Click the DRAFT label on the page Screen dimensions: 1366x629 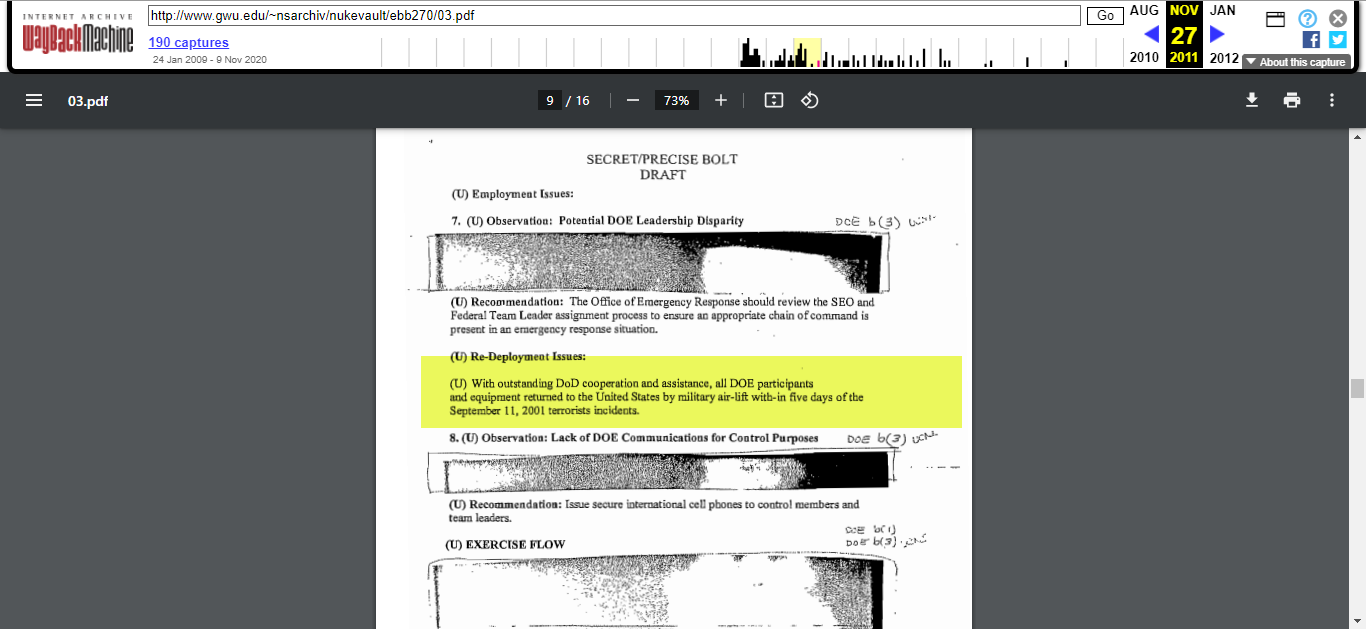(663, 174)
